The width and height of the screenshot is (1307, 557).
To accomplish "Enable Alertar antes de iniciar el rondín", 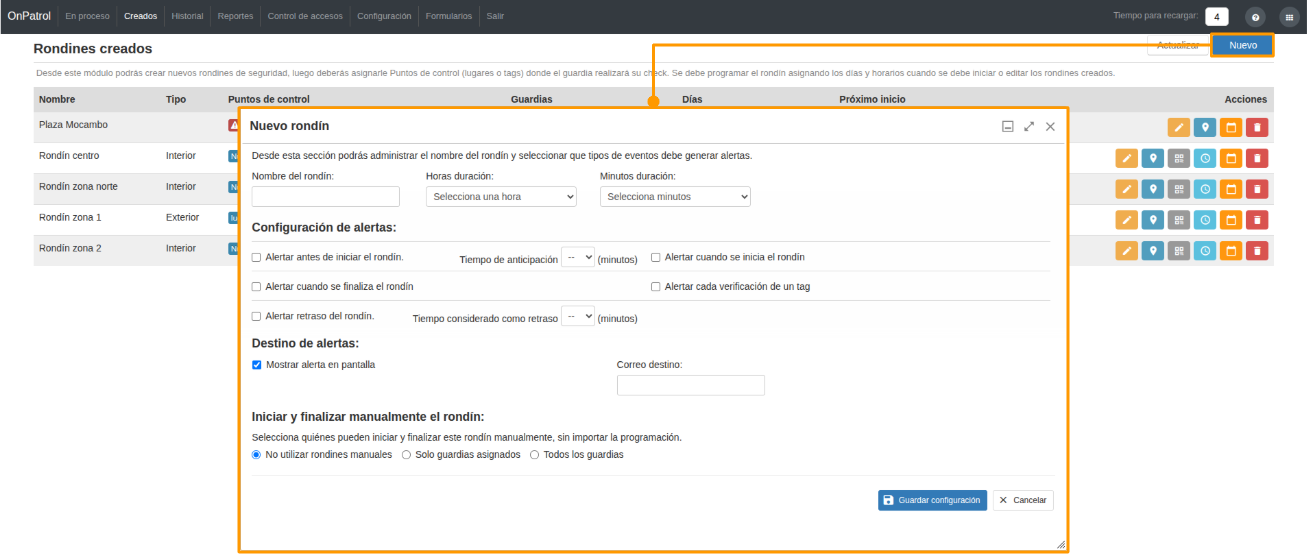I will click(257, 257).
